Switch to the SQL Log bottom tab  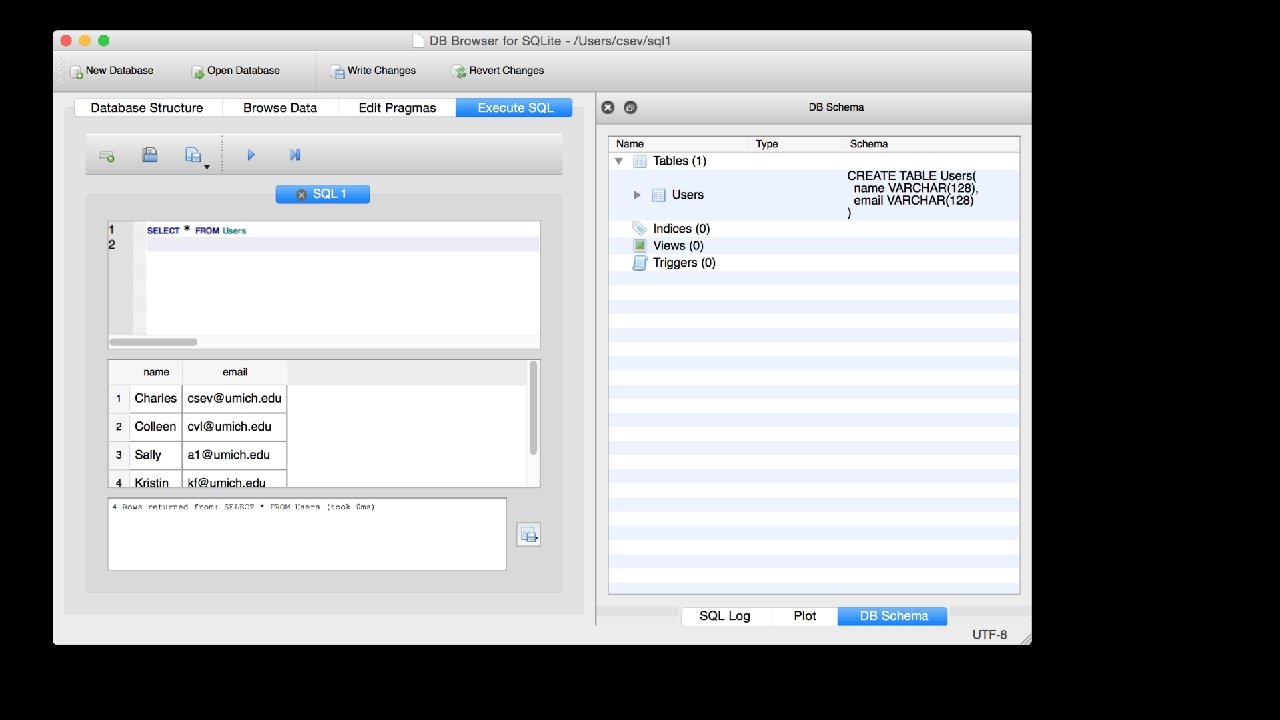(x=725, y=616)
